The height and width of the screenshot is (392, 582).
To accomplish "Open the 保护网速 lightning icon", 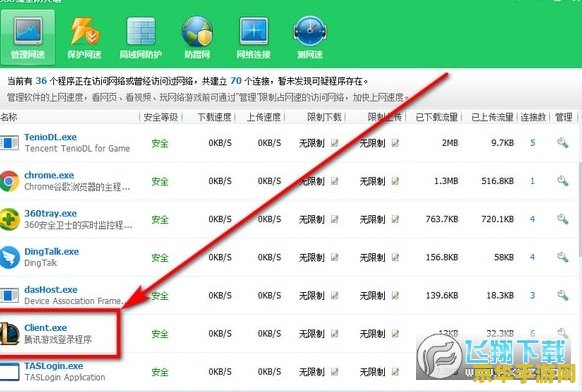I will (x=84, y=32).
